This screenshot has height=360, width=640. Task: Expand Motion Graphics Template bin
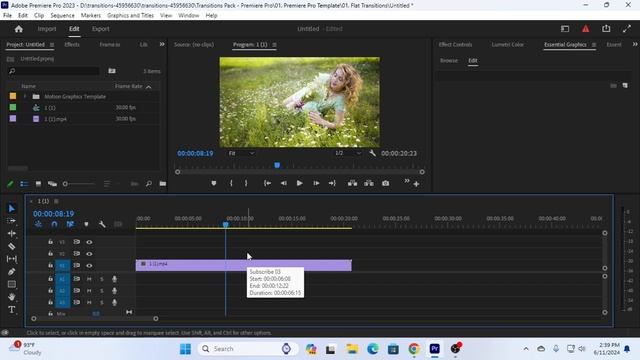pyautogui.click(x=25, y=96)
